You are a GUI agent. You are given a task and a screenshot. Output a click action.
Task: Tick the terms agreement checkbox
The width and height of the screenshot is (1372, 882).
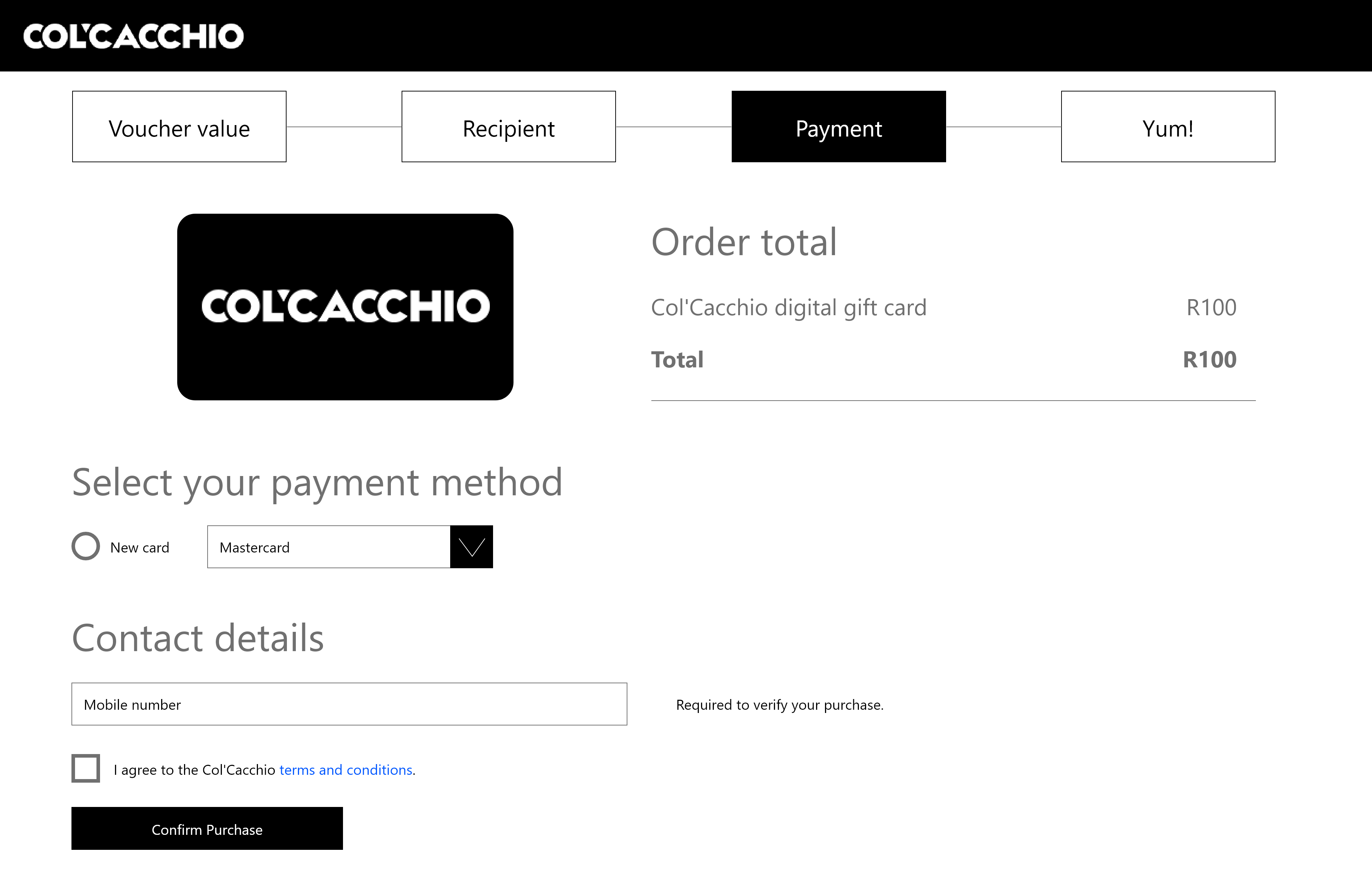point(86,768)
